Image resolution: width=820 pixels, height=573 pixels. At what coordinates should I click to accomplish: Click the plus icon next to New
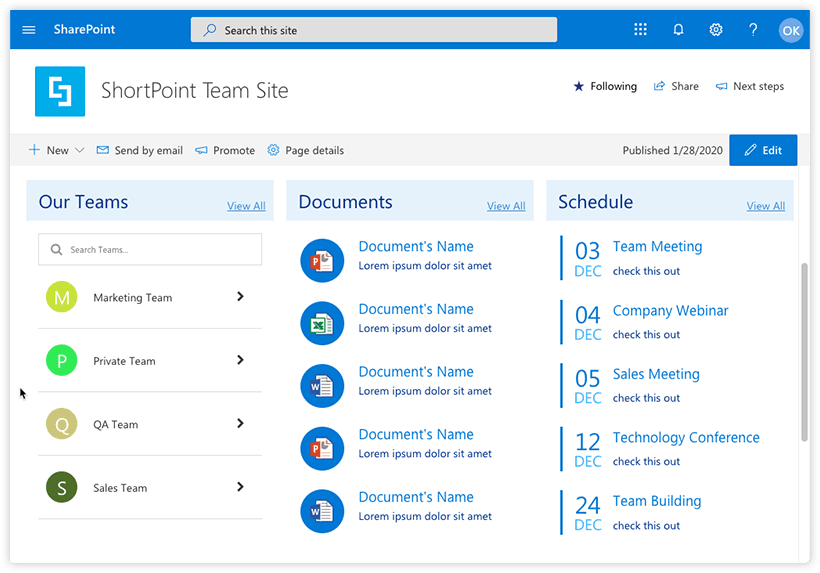(x=34, y=150)
